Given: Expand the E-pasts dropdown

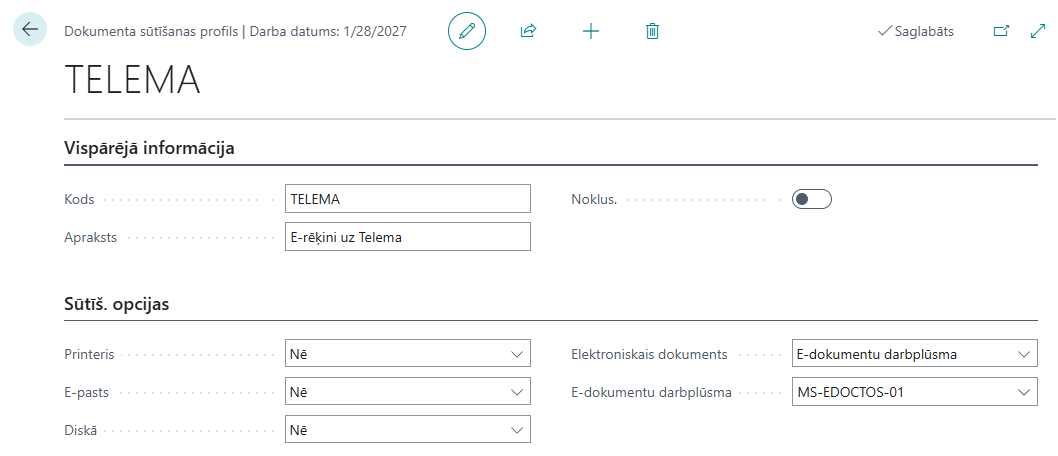Looking at the screenshot, I should tap(407, 392).
